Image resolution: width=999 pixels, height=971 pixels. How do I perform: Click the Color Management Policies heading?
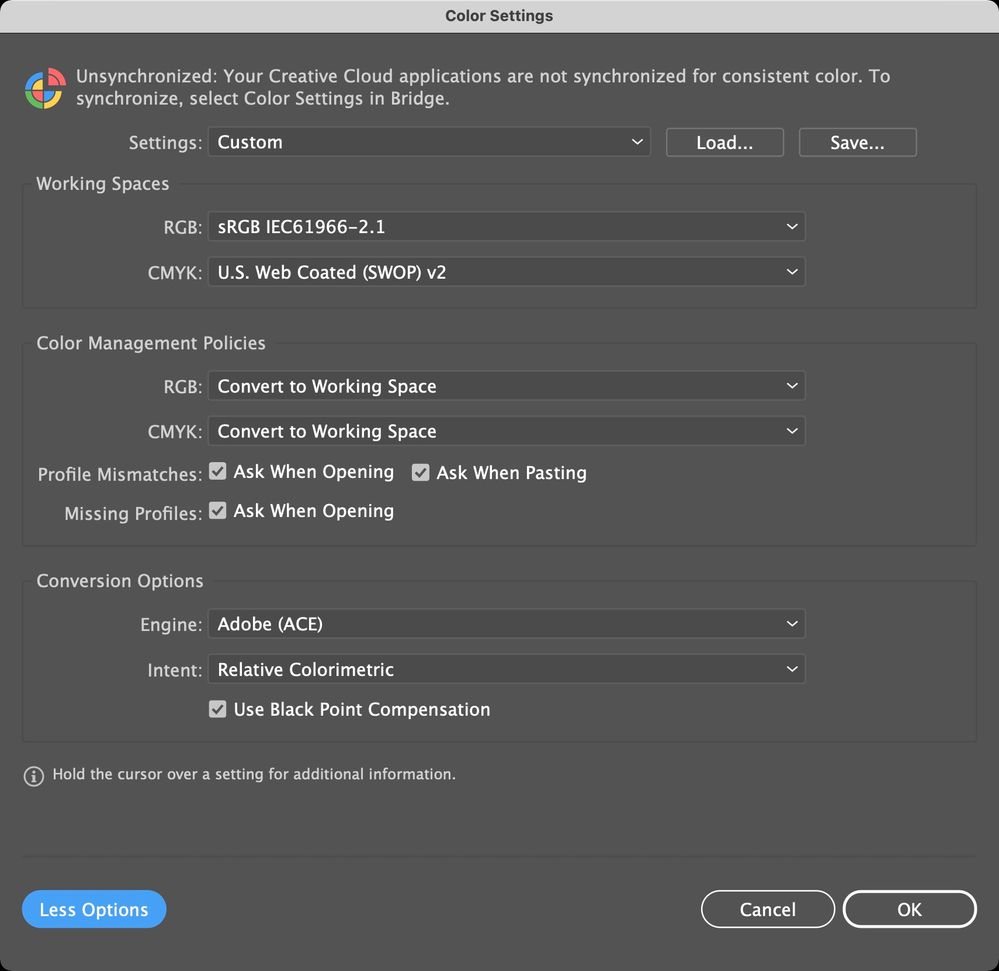[151, 343]
